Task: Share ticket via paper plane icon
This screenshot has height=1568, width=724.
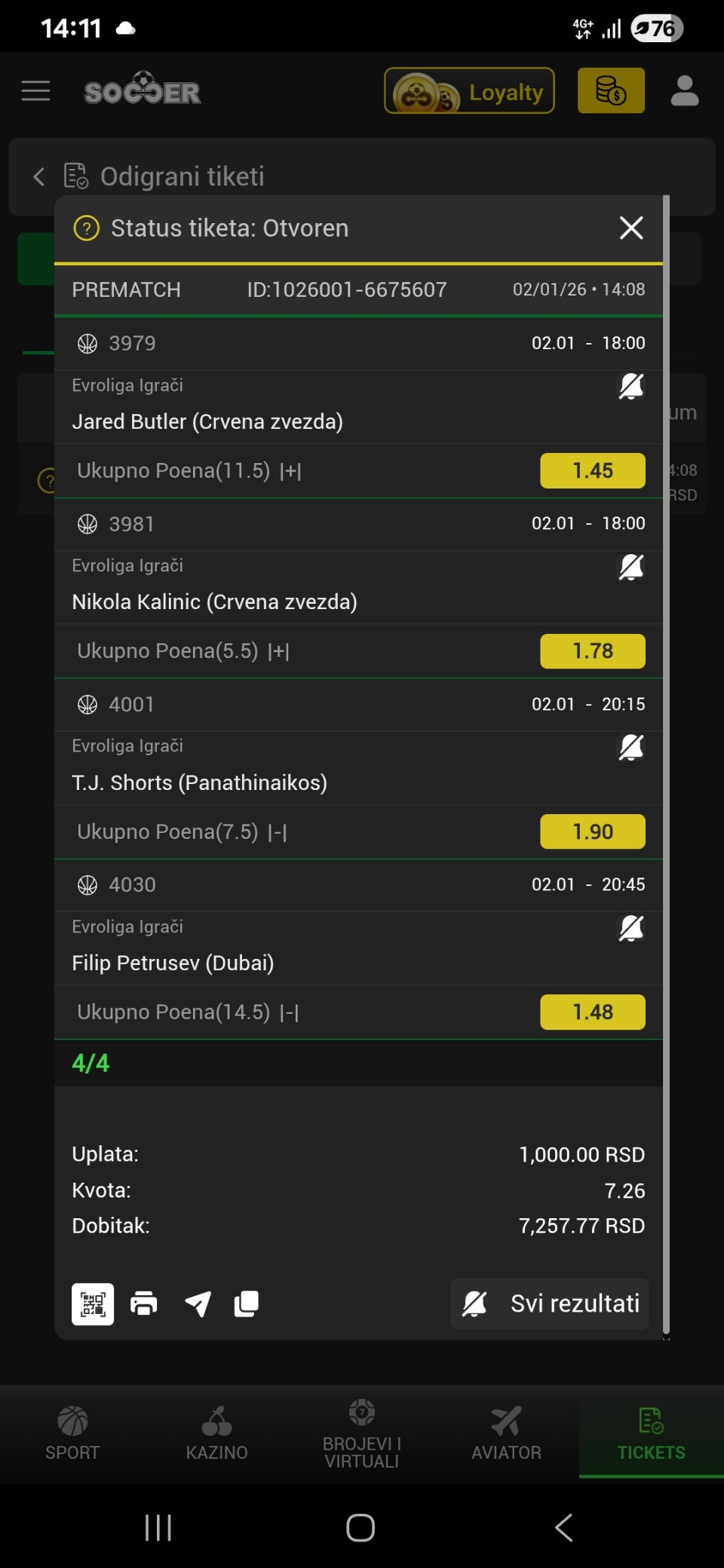Action: [x=198, y=1303]
